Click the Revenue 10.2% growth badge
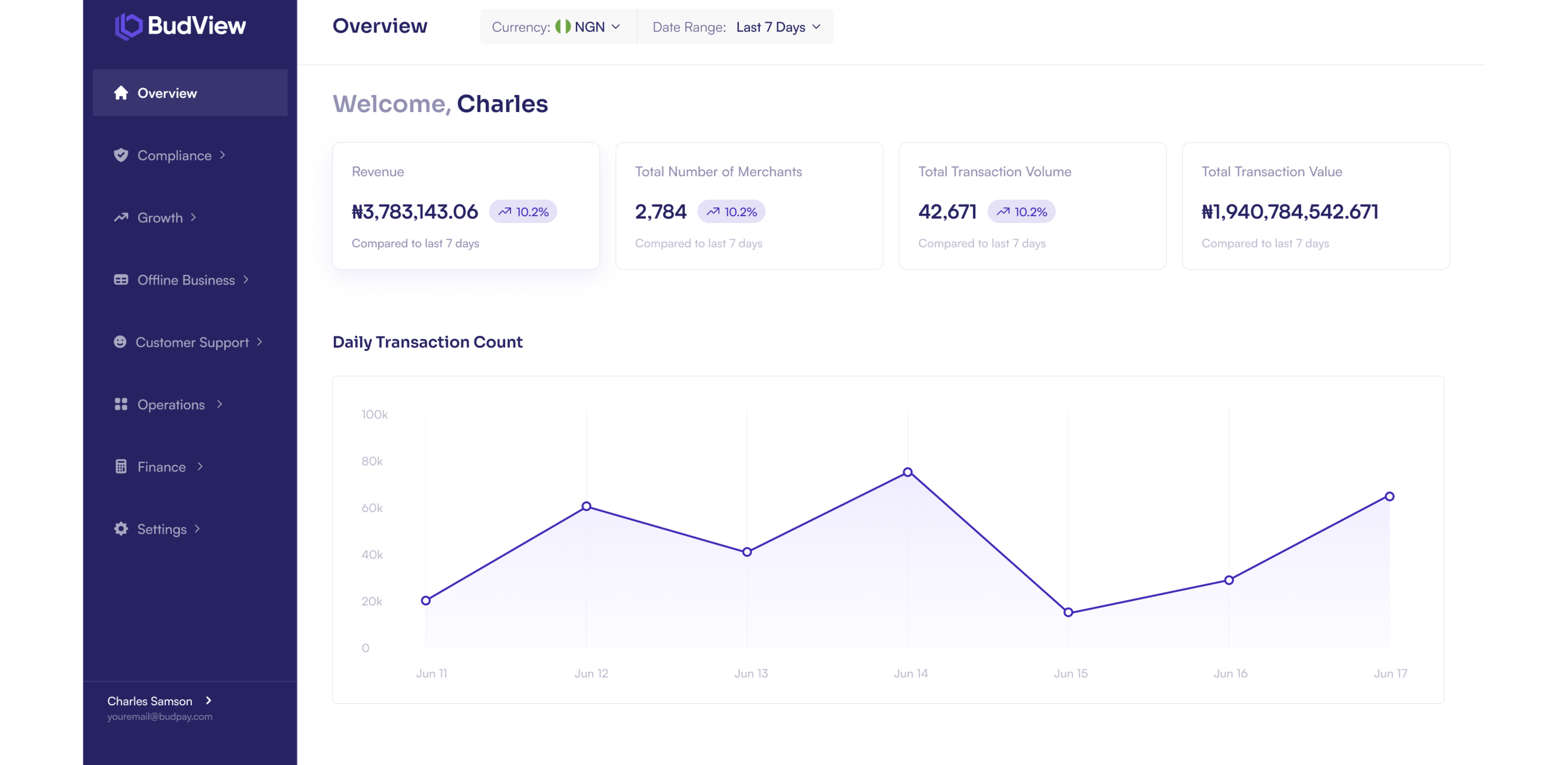This screenshot has width=1568, height=765. tap(523, 211)
